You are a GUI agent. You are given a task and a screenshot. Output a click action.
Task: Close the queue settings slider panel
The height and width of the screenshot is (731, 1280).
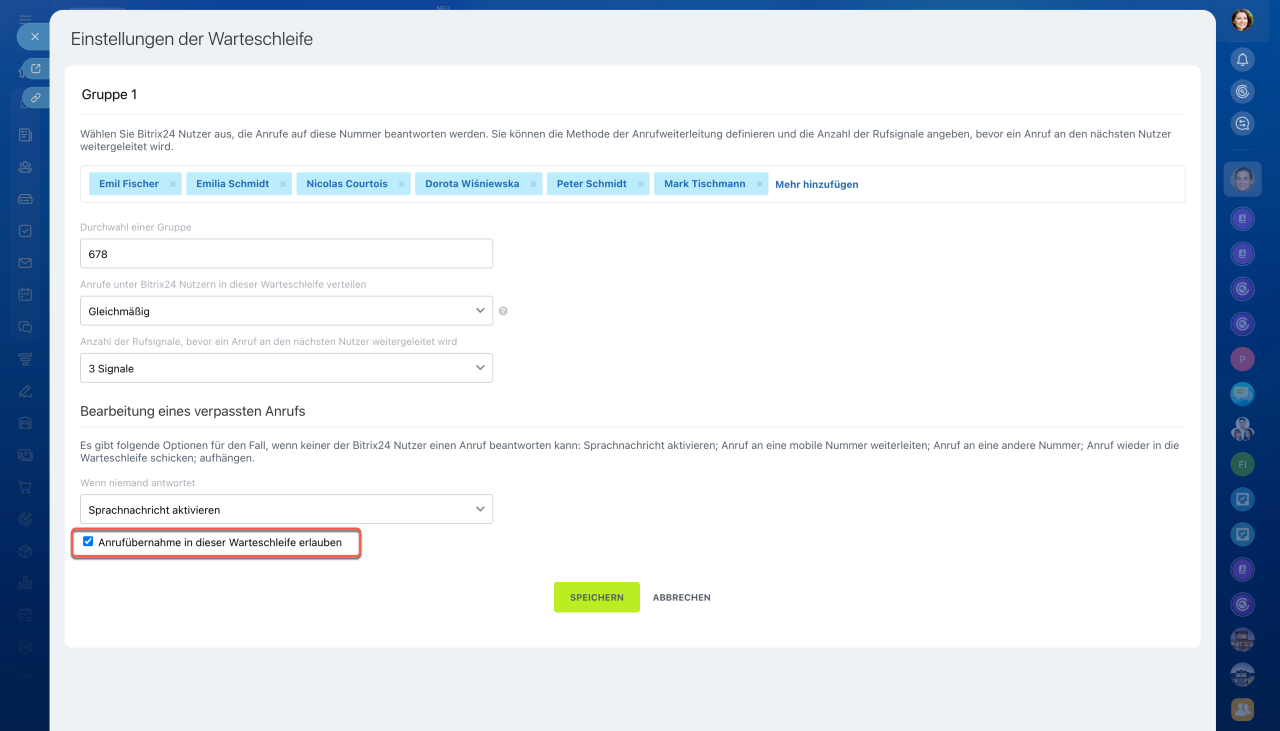click(34, 36)
